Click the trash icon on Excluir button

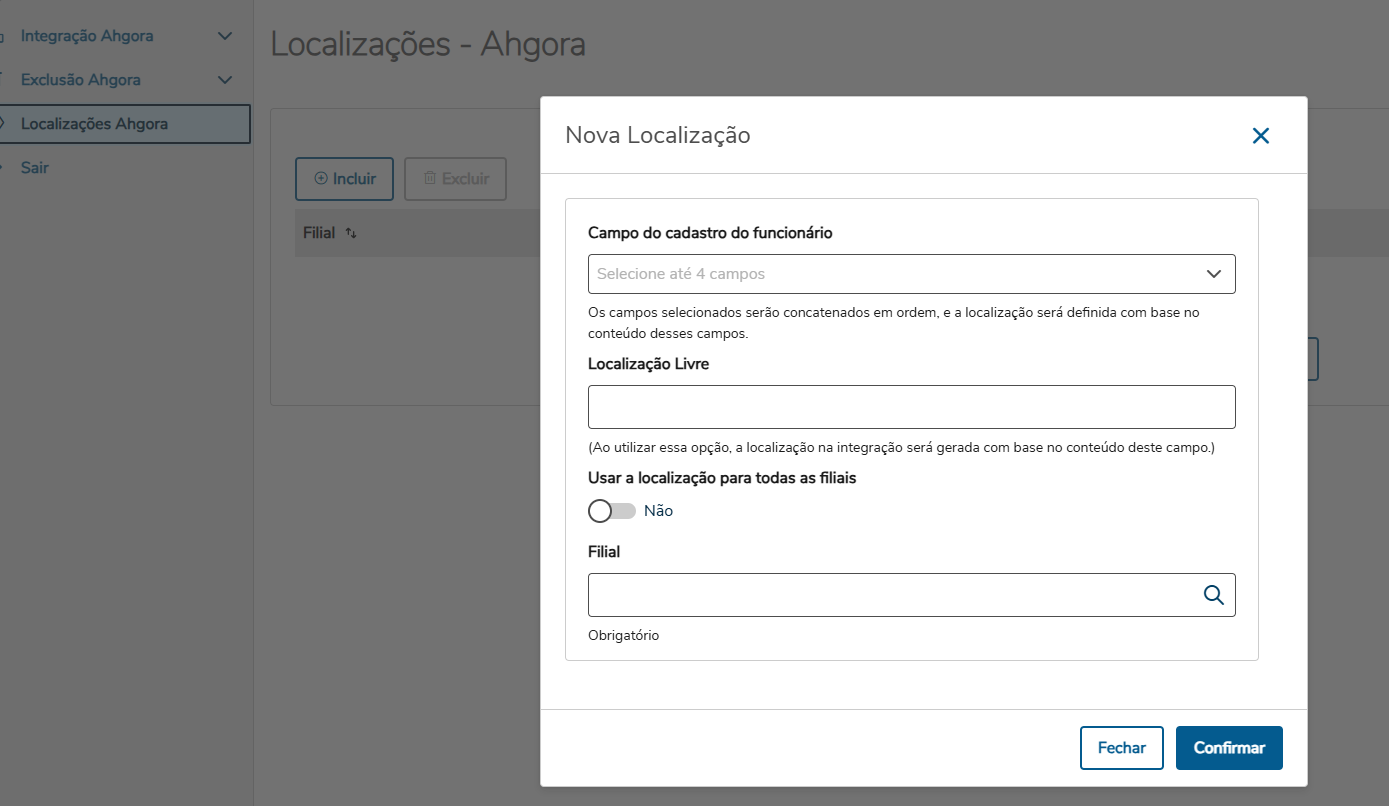coord(430,179)
